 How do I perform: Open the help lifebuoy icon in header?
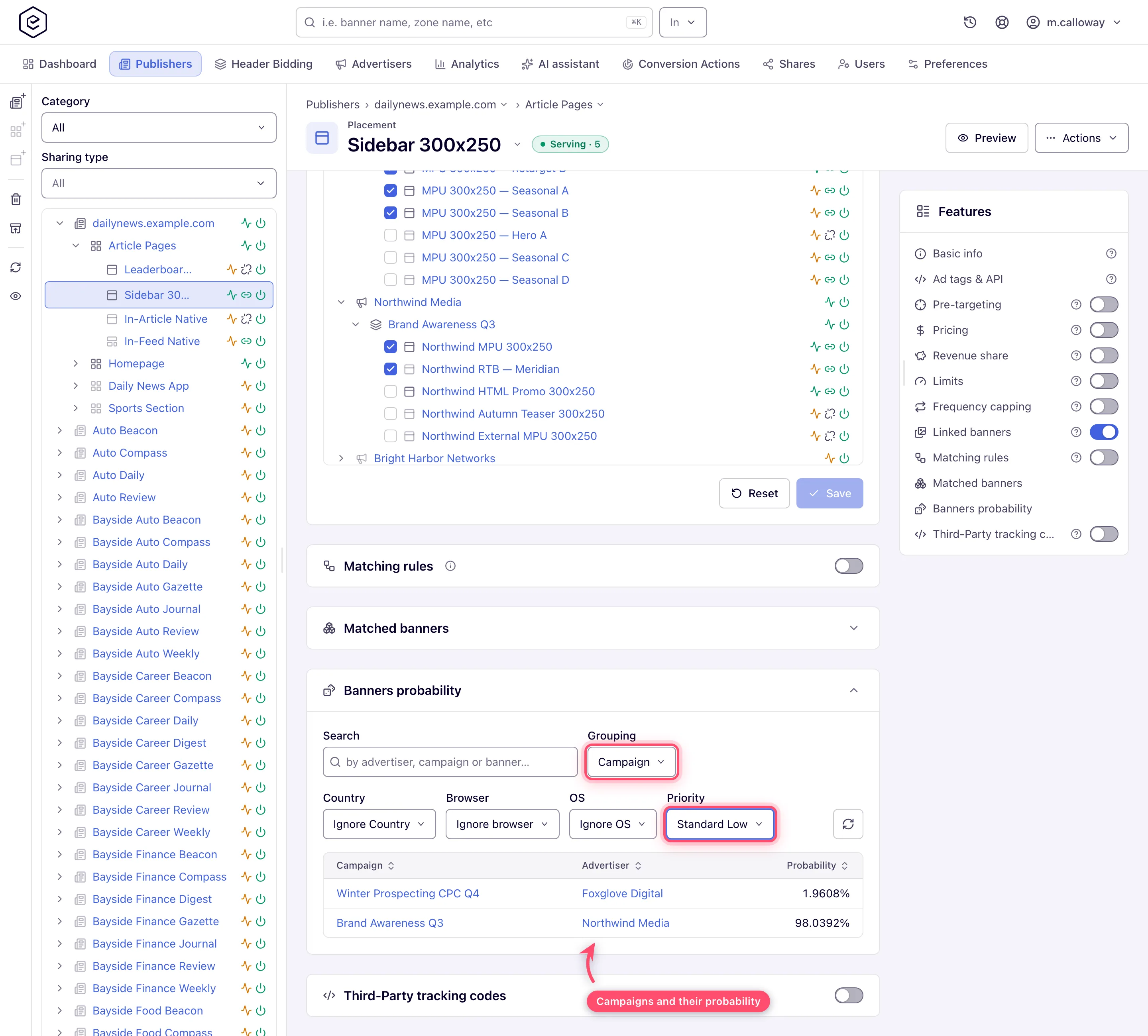pos(1002,22)
